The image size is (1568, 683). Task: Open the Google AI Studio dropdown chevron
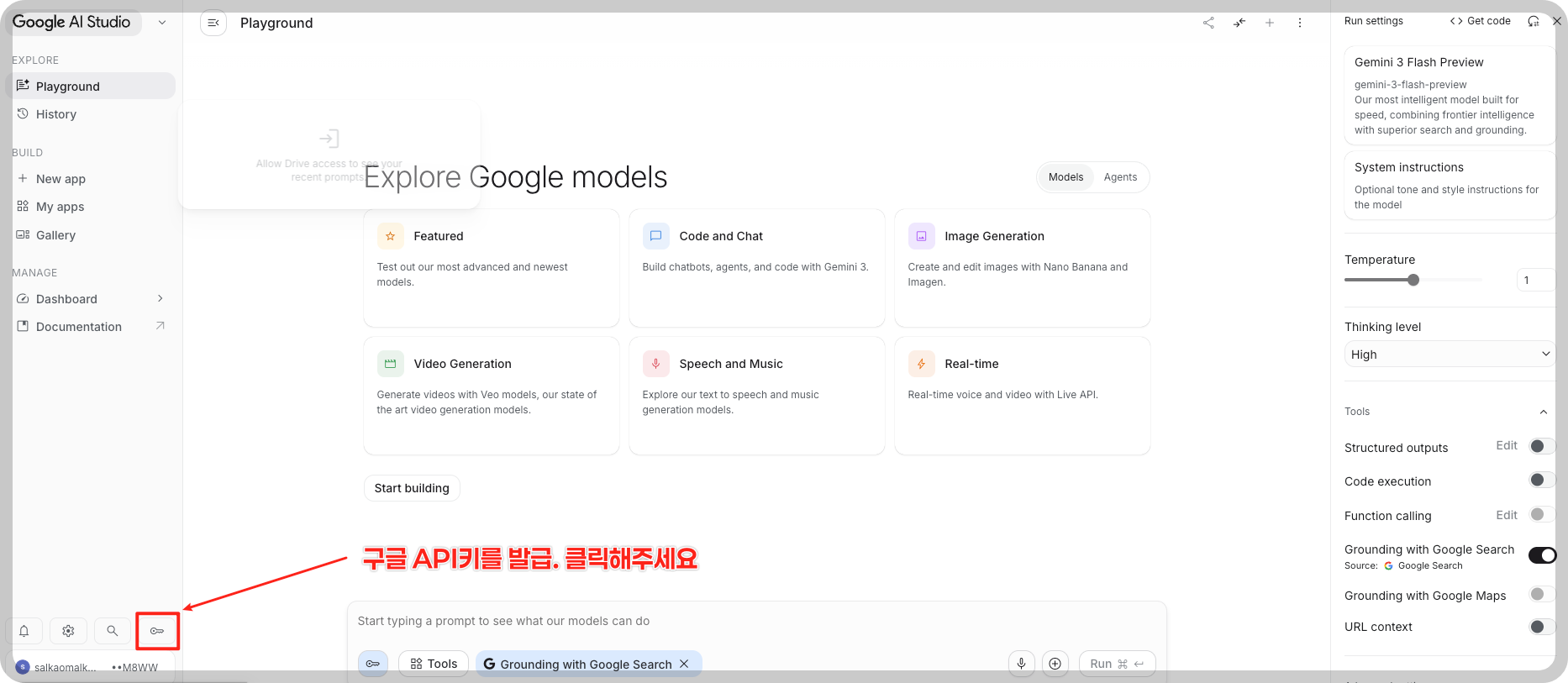click(x=162, y=23)
